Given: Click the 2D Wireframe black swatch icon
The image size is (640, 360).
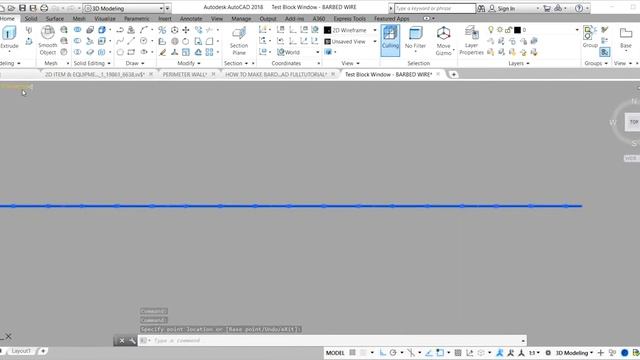Looking at the screenshot, I should (327, 30).
